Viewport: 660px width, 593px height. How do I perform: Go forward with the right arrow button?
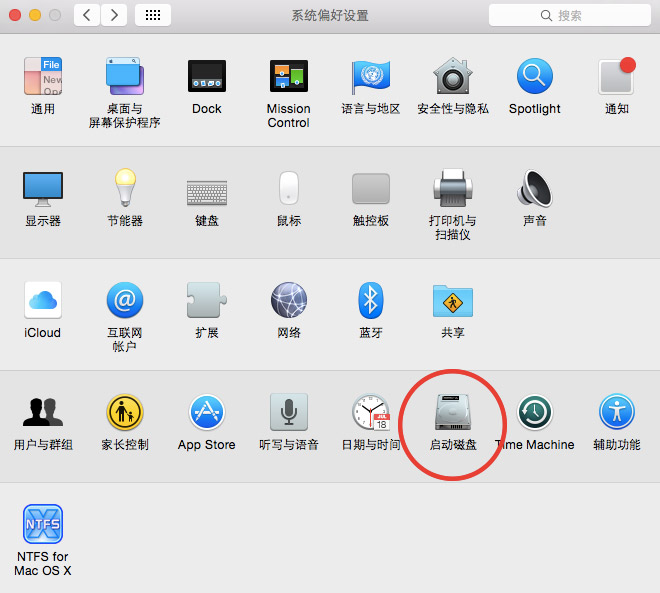pos(114,15)
